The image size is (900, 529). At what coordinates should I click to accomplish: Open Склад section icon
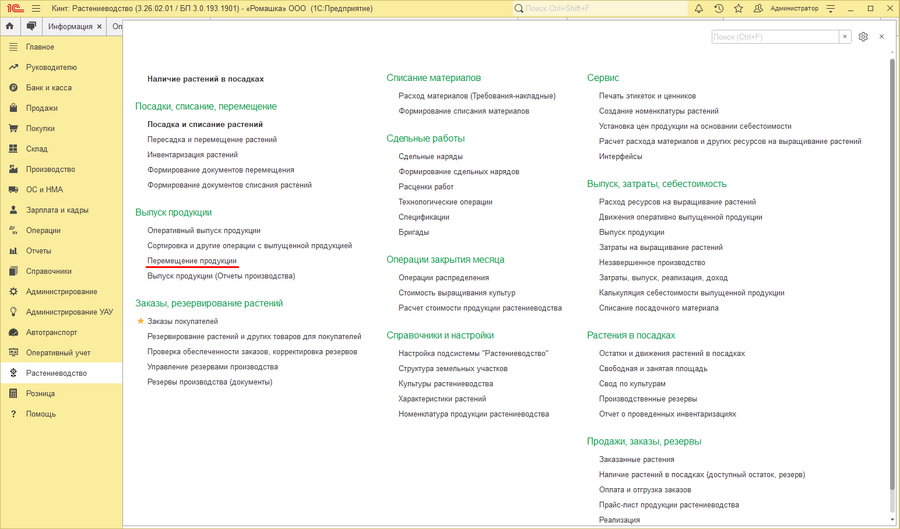(13, 149)
